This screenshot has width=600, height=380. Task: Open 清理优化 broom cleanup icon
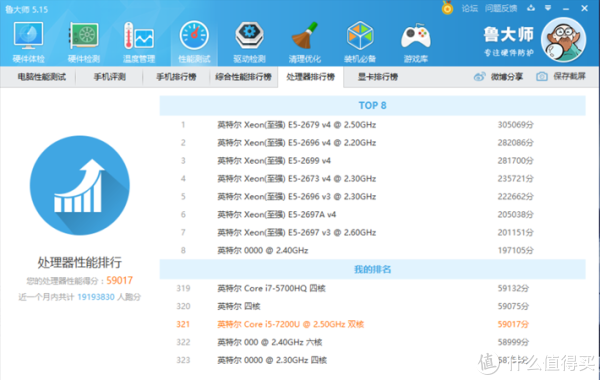tap(305, 42)
